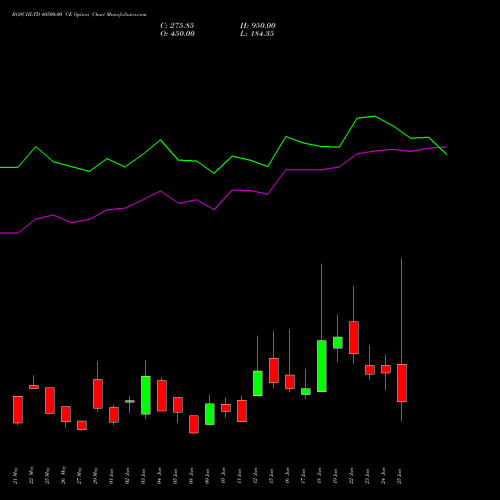The width and height of the screenshot is (500, 500).
Task: Click the green candlestick for 09 Jun
Action: tap(210, 414)
